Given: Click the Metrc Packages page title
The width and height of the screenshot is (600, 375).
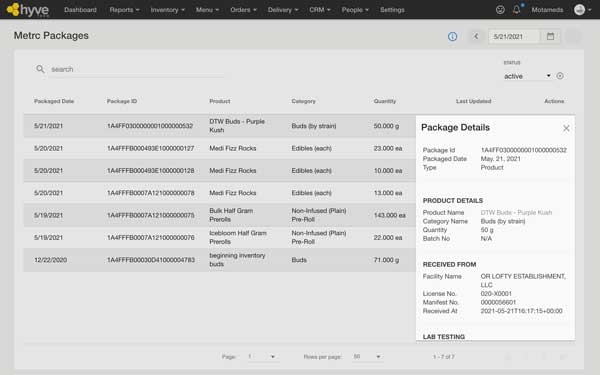Looking at the screenshot, I should tap(51, 36).
